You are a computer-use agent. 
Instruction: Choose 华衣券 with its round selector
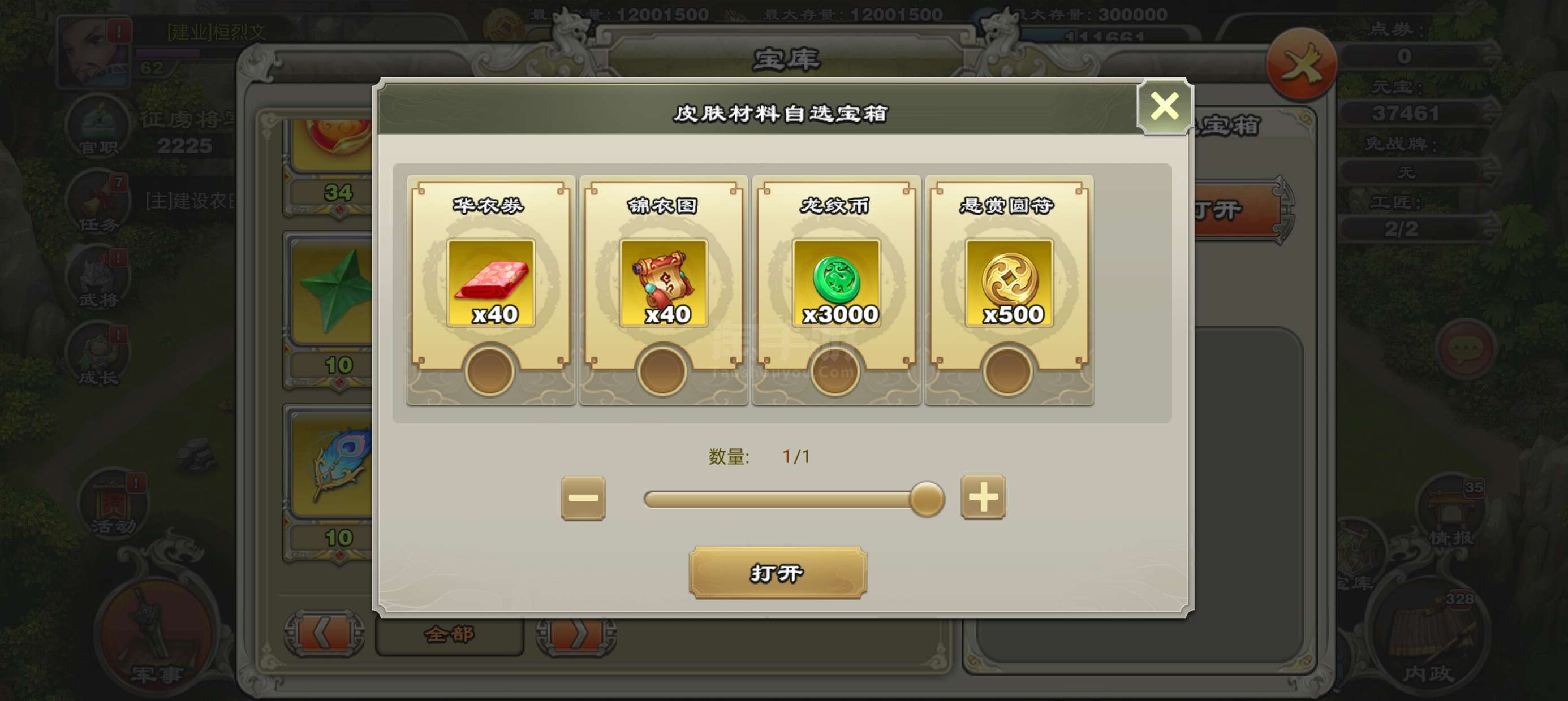[489, 371]
